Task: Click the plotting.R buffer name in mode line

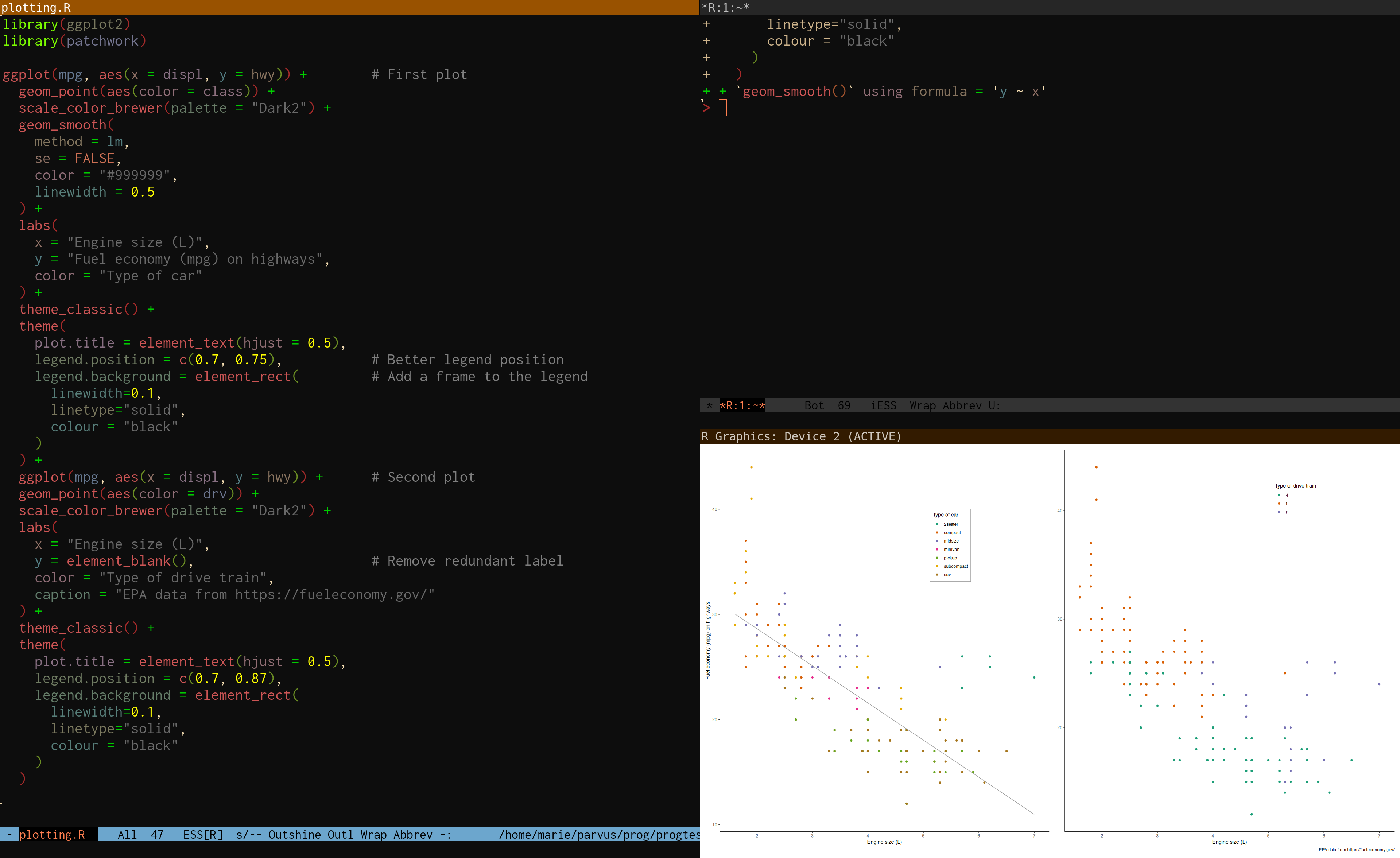Action: click(52, 834)
